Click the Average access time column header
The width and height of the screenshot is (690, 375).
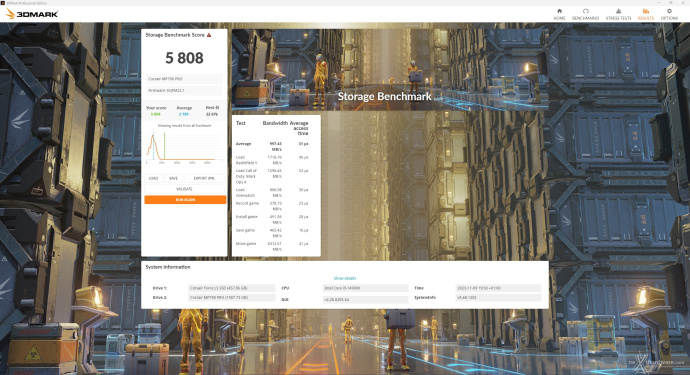299,128
